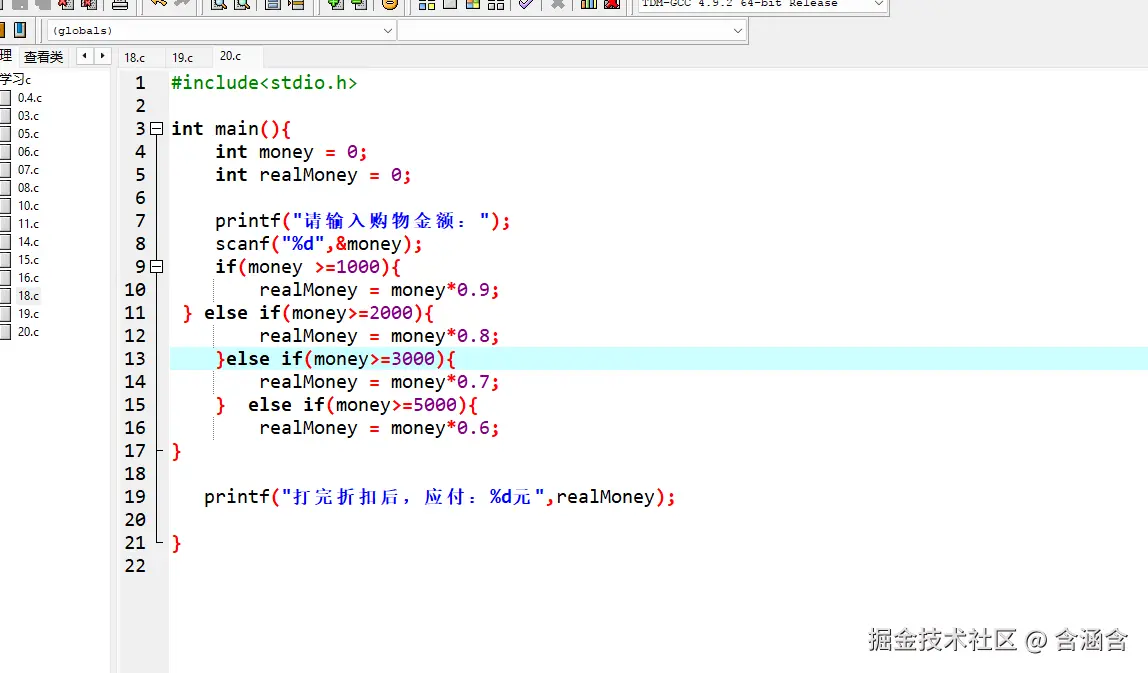Open the TDM-GCC compiler set dropdown
Viewport: 1148px width, 673px height.
tap(762, 4)
